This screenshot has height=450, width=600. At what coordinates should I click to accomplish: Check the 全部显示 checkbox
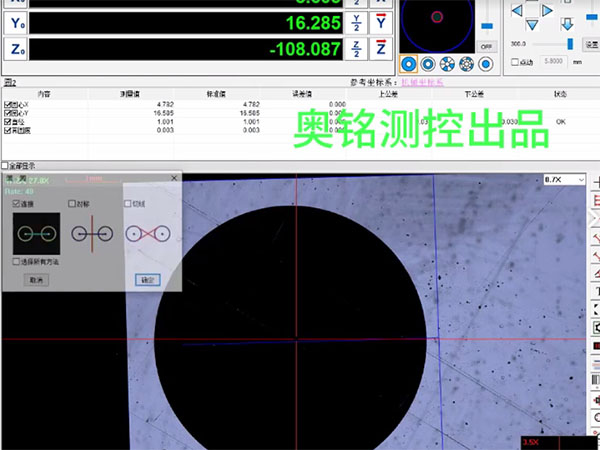pyautogui.click(x=6, y=166)
